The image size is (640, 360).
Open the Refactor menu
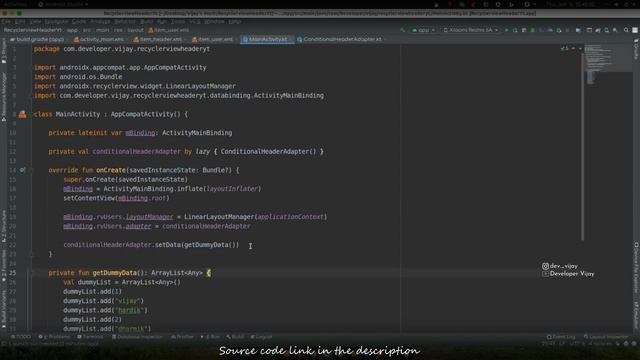tap(125, 21)
